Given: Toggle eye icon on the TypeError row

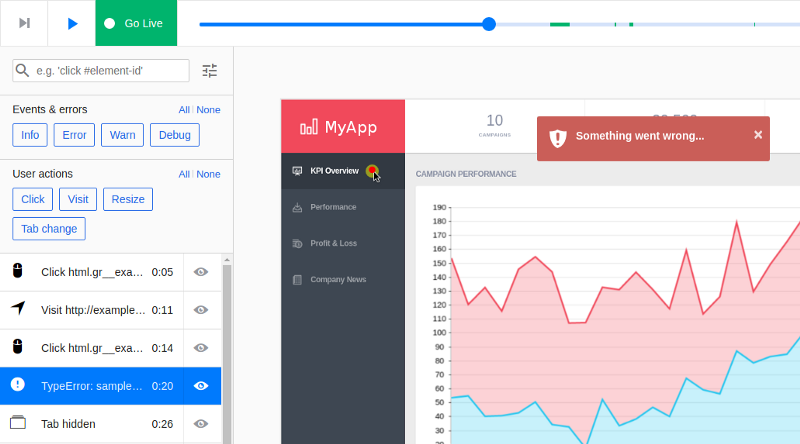Looking at the screenshot, I should [201, 386].
